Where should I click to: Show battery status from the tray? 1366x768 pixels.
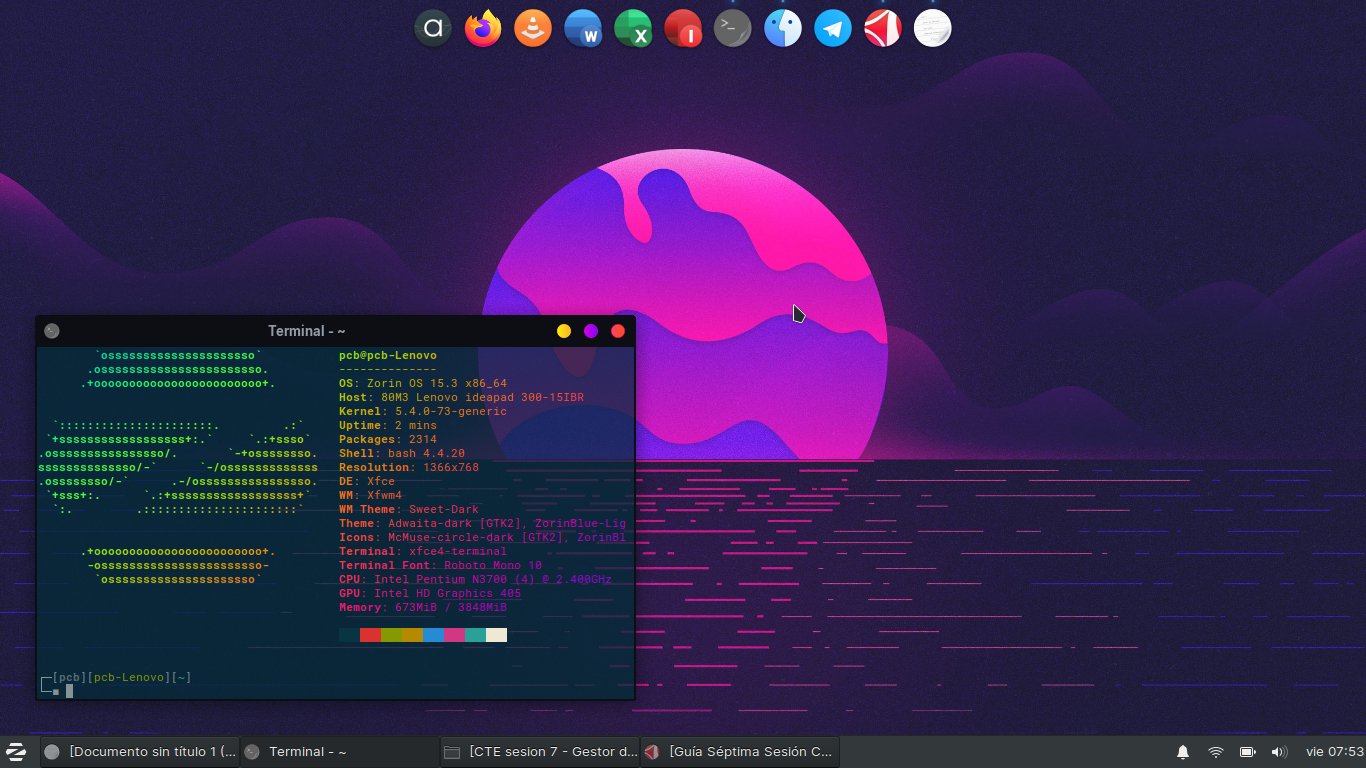[x=1247, y=752]
